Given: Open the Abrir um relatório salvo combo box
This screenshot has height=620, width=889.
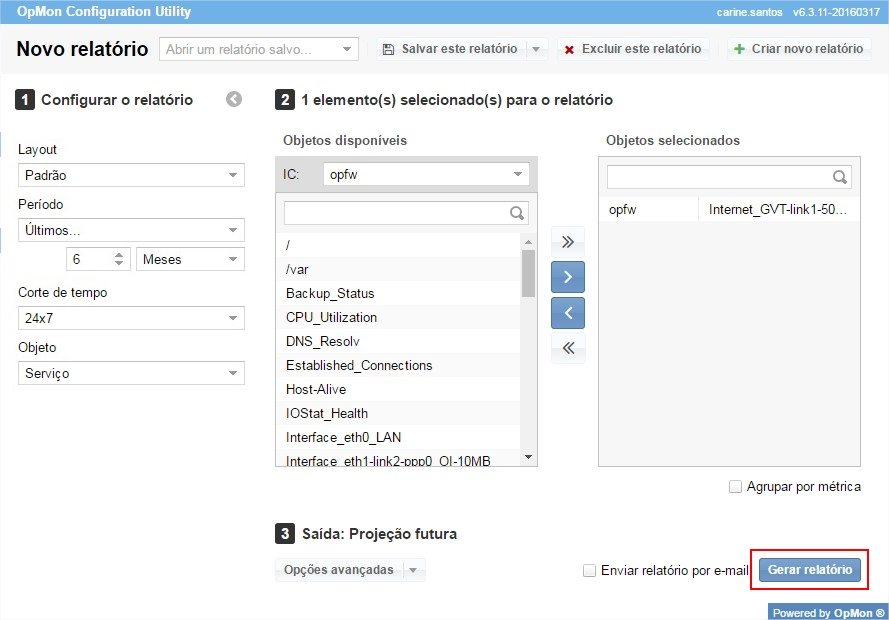Looking at the screenshot, I should click(258, 49).
